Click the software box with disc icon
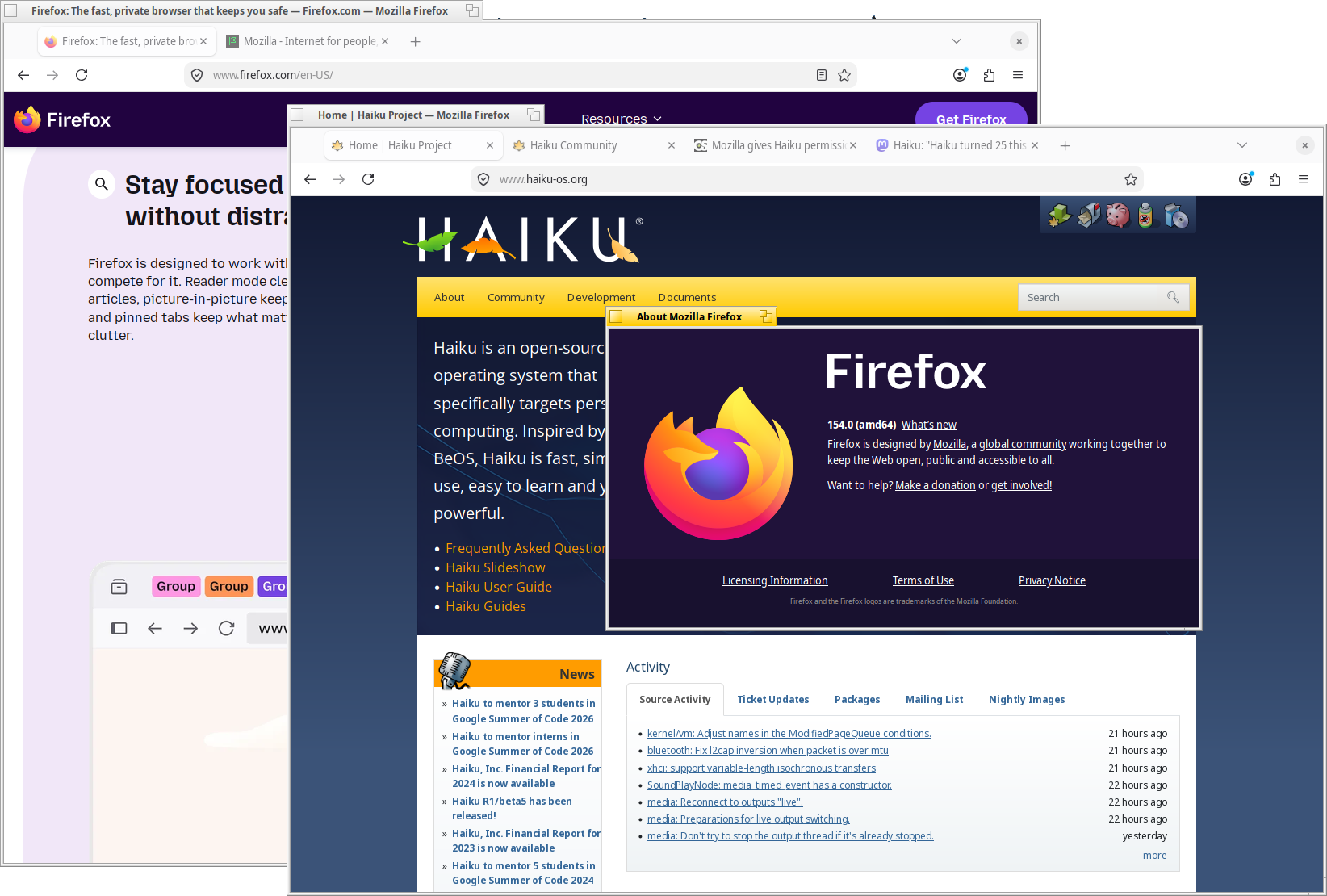This screenshot has height=896, width=1327. coord(1176,216)
